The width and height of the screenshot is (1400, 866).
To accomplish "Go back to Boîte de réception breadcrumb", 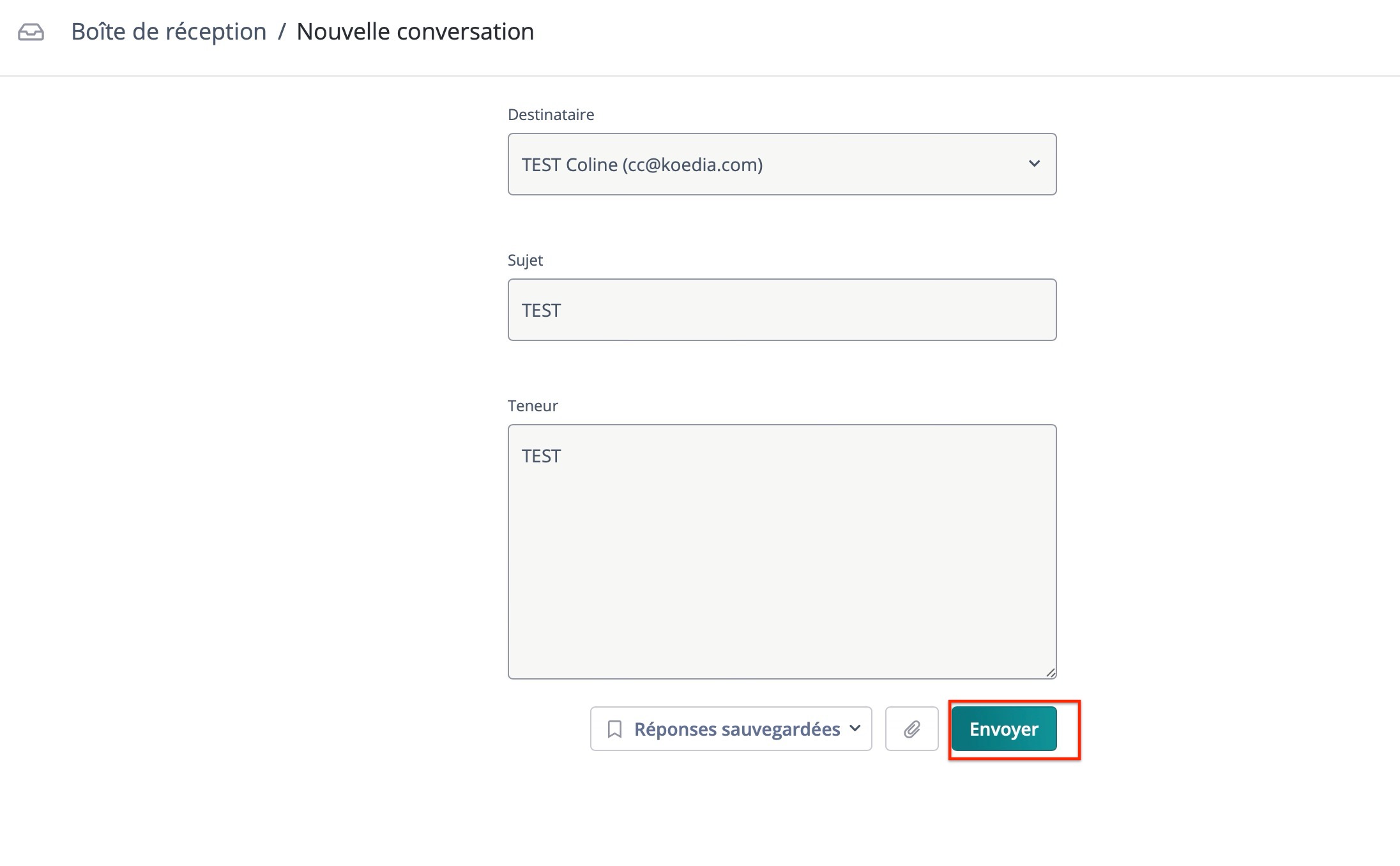I will click(169, 32).
